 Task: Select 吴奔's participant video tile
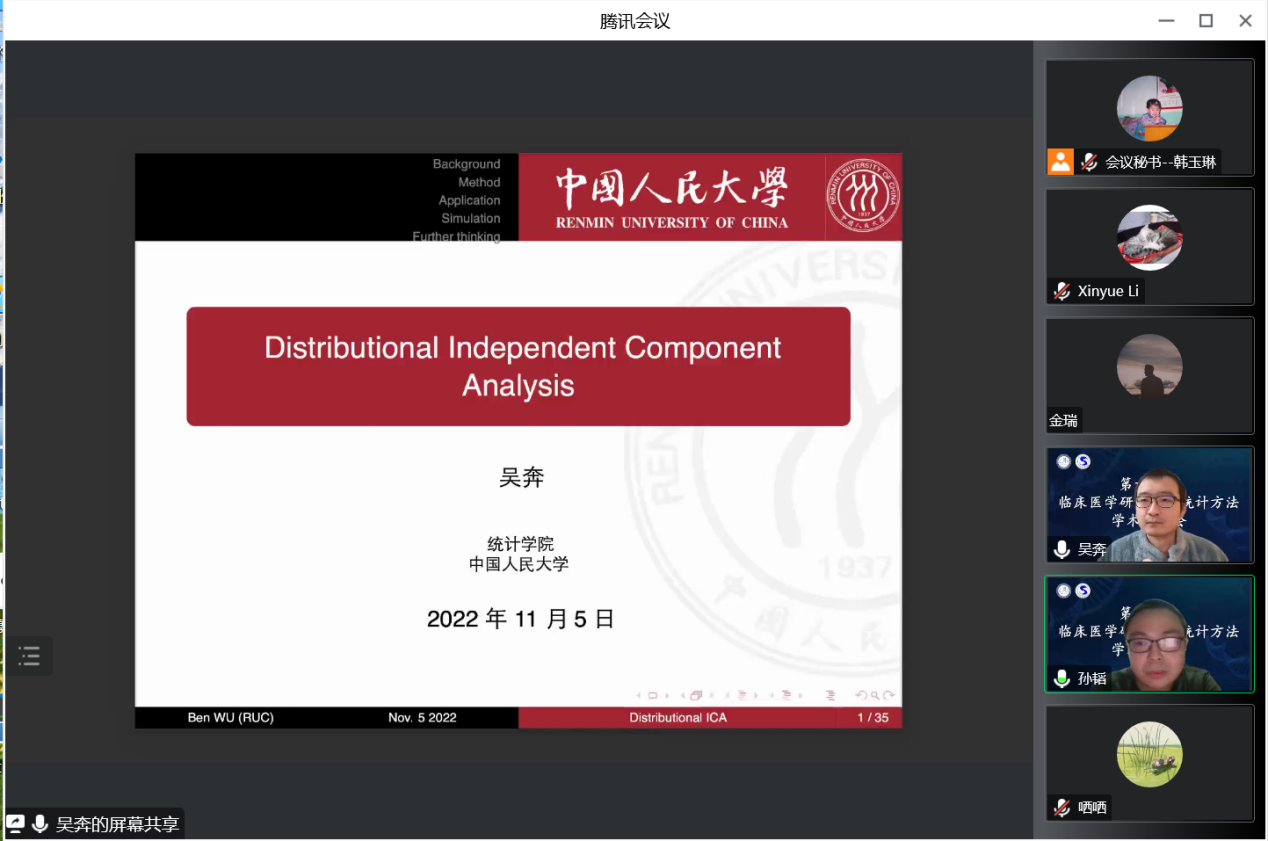click(1149, 504)
